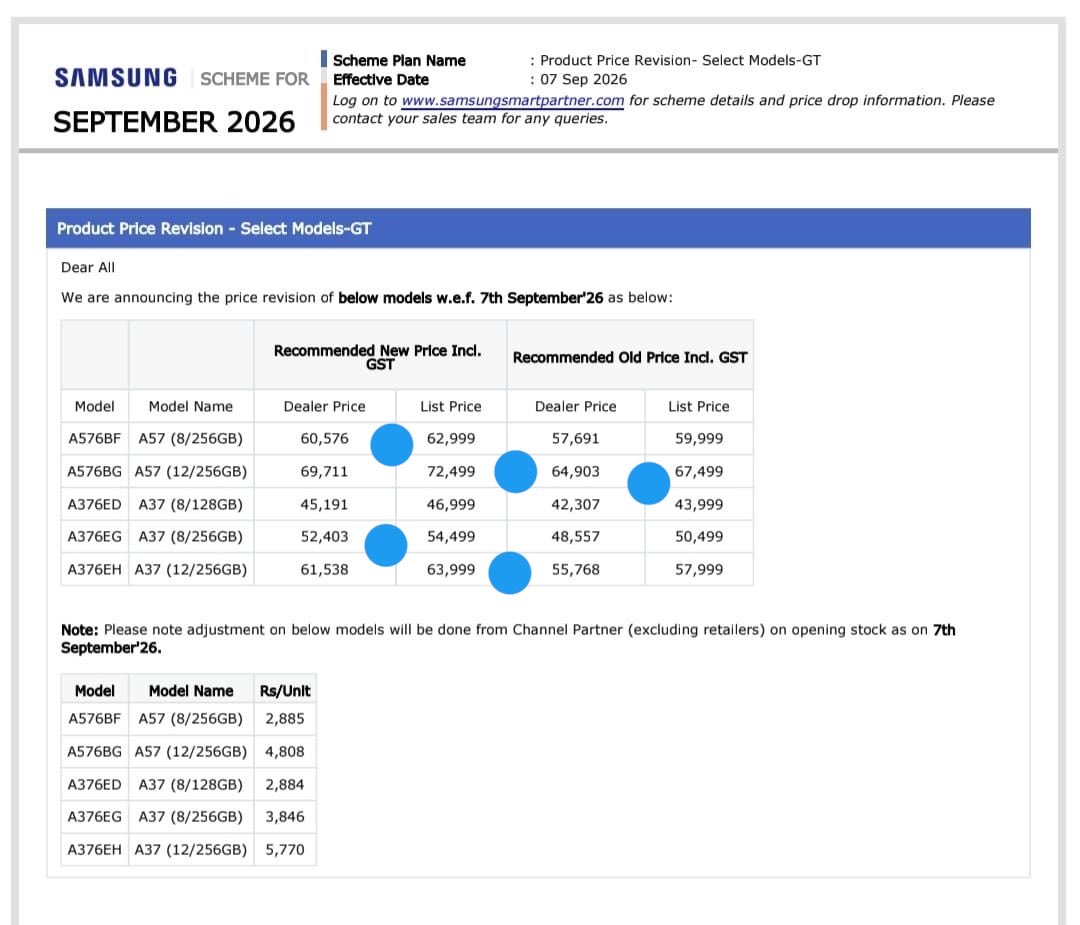Select new list price 54,499
This screenshot has width=1080, height=925.
[450, 537]
